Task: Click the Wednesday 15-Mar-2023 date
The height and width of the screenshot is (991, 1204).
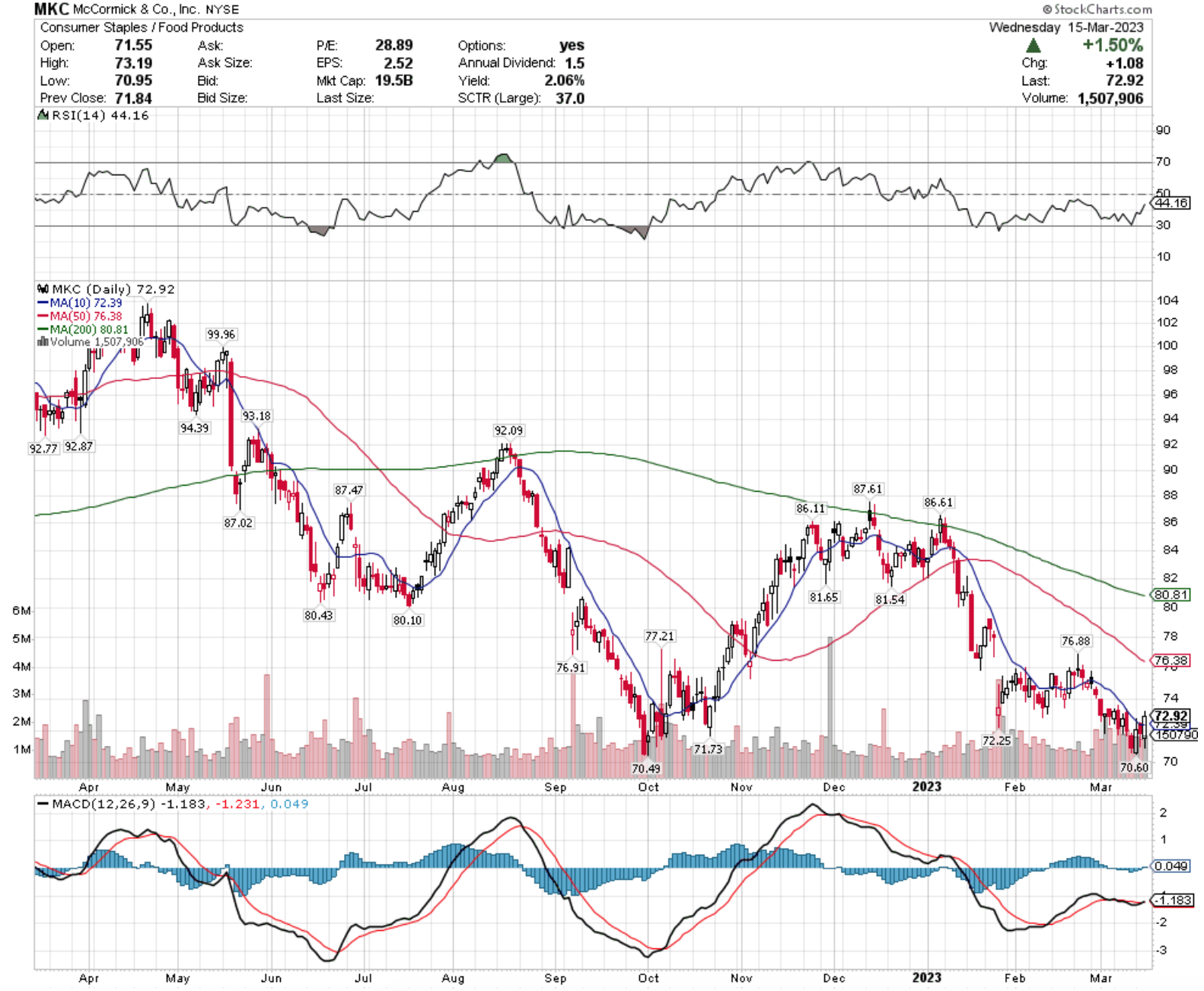Action: point(1065,27)
